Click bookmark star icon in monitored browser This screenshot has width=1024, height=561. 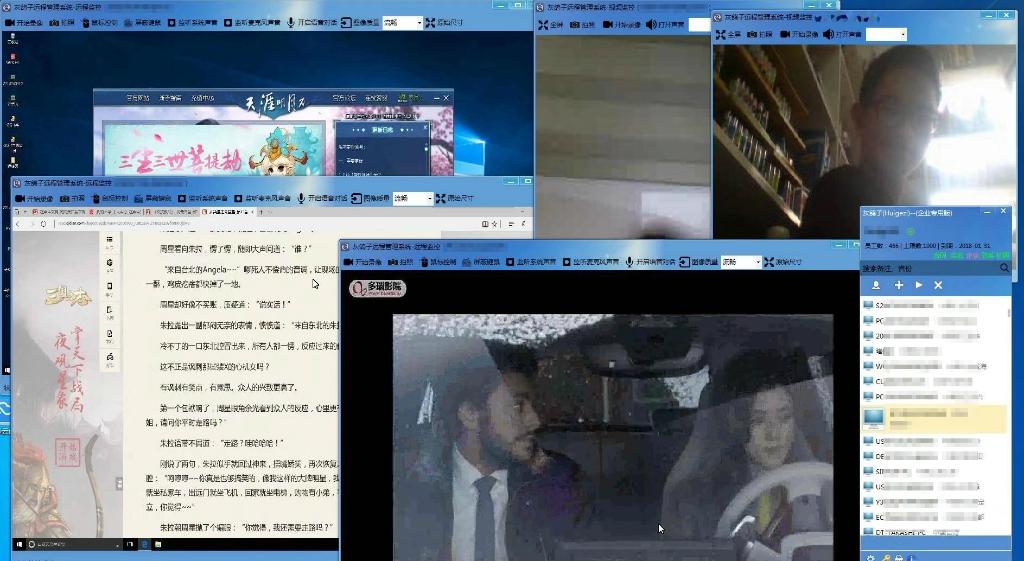[494, 224]
